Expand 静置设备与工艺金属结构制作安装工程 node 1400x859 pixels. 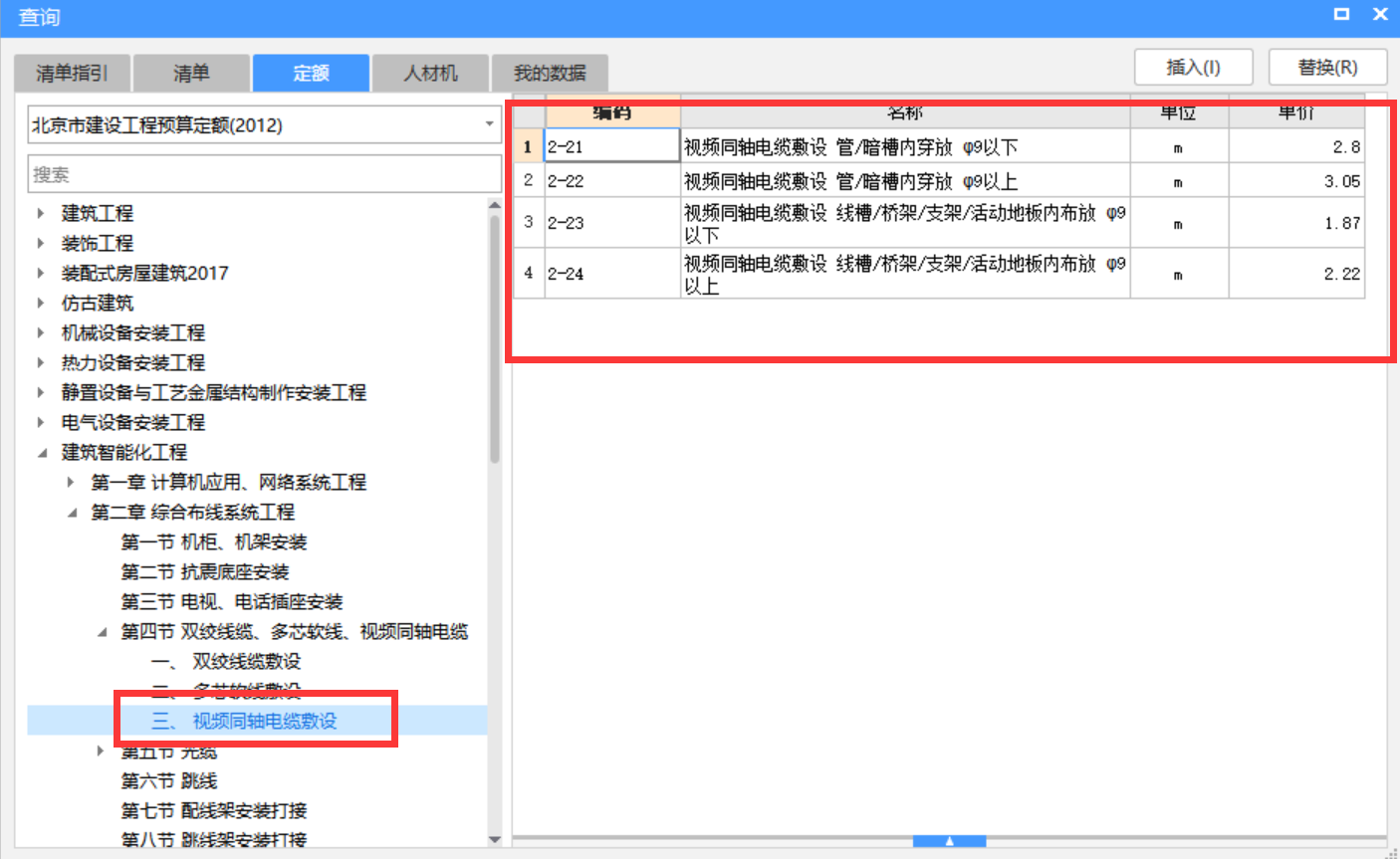click(41, 392)
